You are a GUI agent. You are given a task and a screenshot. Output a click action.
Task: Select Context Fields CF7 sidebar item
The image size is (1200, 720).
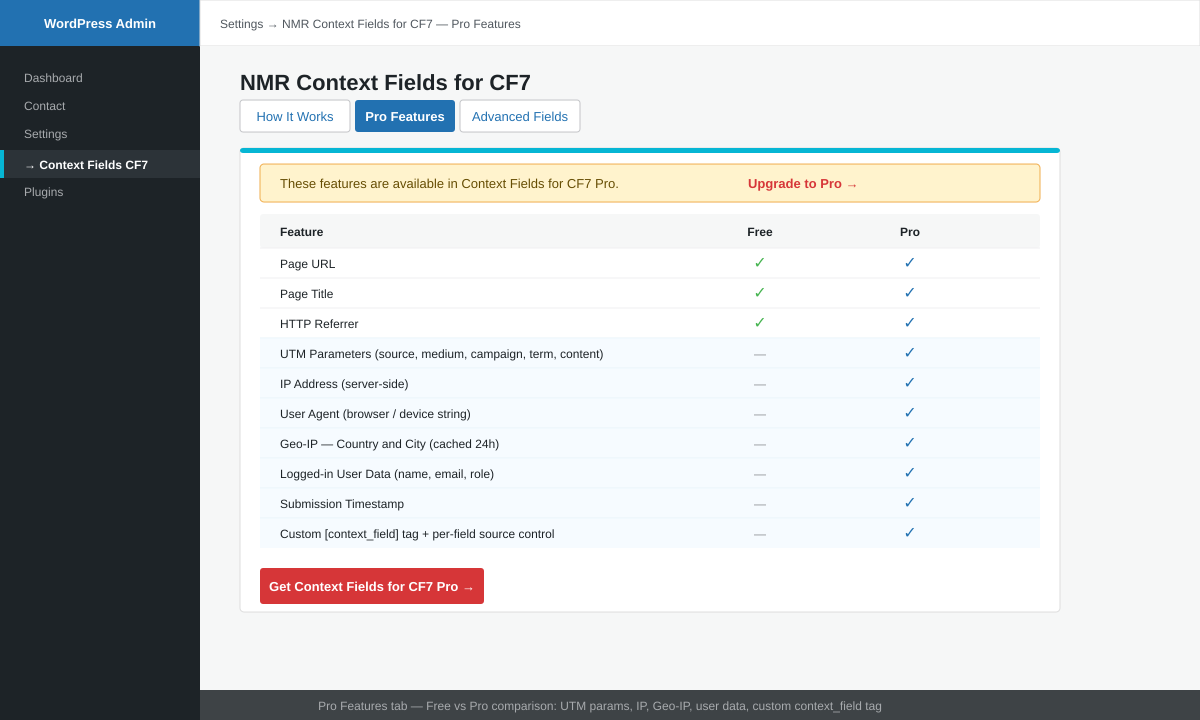click(100, 164)
